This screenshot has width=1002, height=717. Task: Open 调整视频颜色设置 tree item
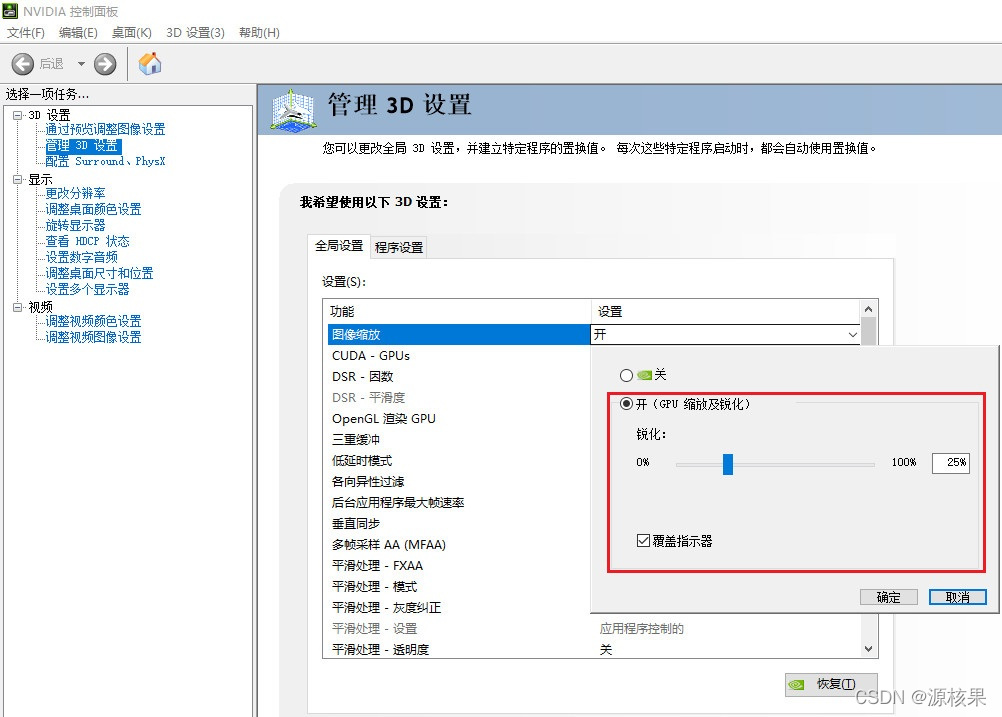click(x=93, y=321)
